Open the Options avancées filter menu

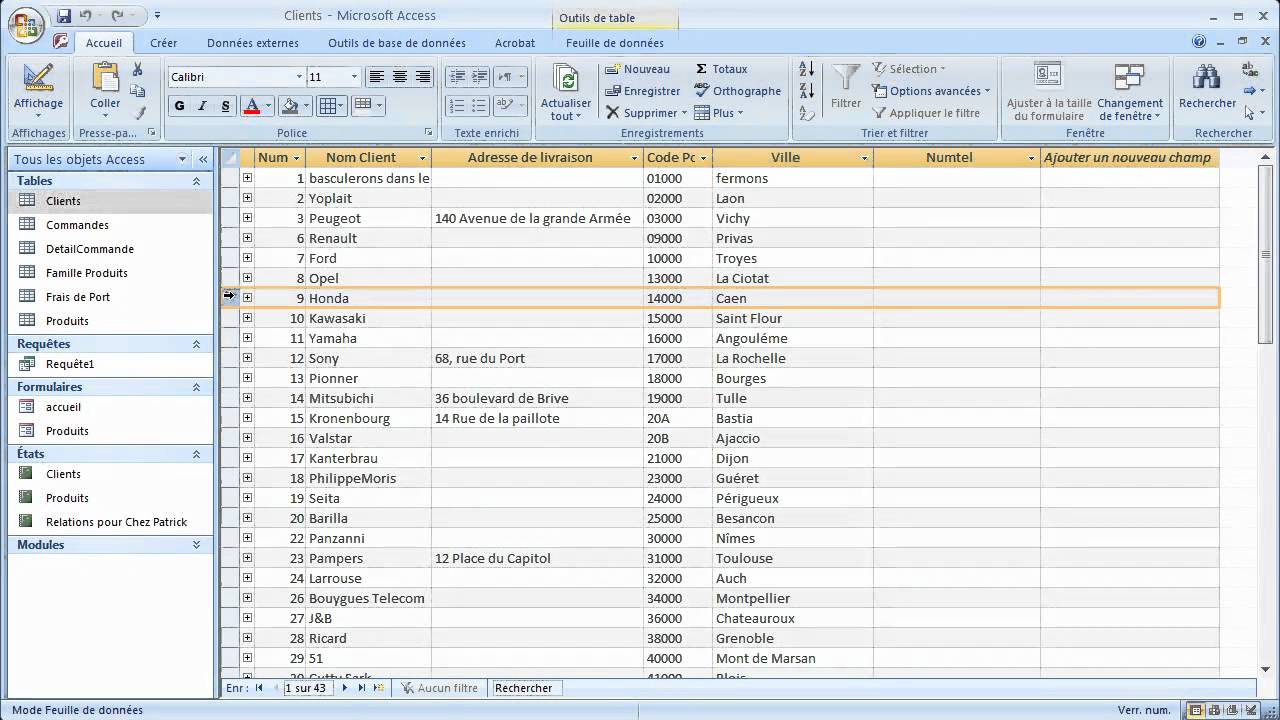931,91
